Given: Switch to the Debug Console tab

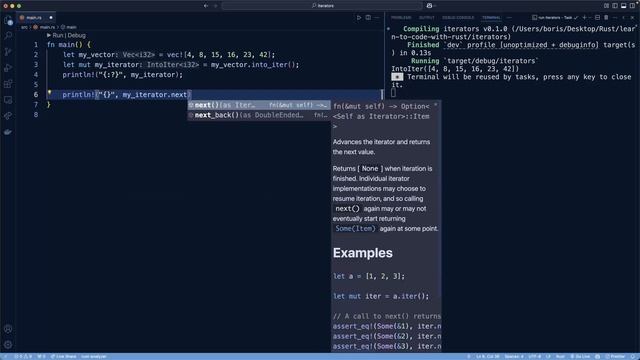Looking at the screenshot, I should (x=458, y=18).
